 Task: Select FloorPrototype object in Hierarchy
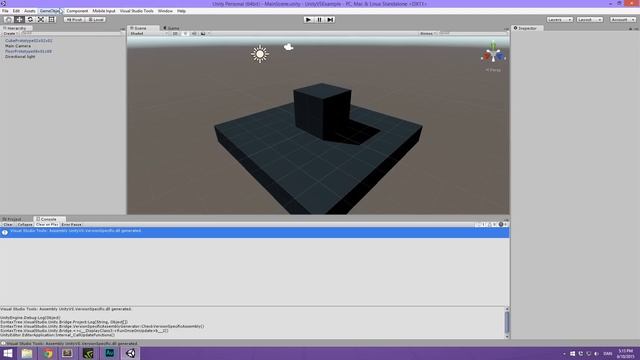(x=29, y=51)
